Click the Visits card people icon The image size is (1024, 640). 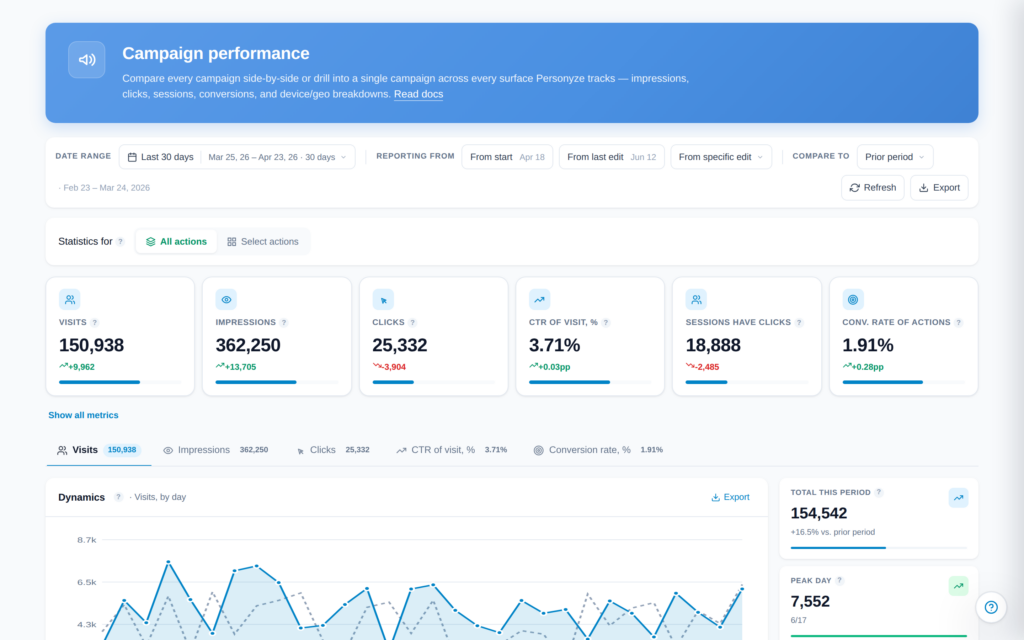point(70,300)
